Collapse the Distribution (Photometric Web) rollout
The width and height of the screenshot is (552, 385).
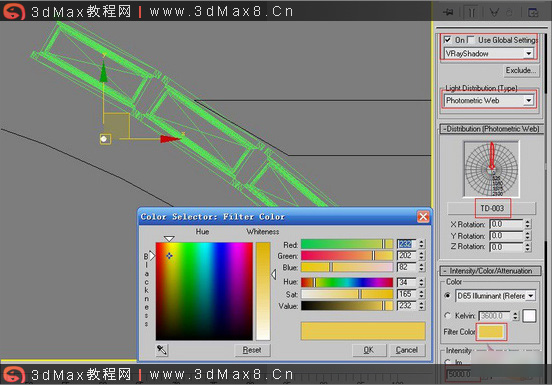(491, 129)
